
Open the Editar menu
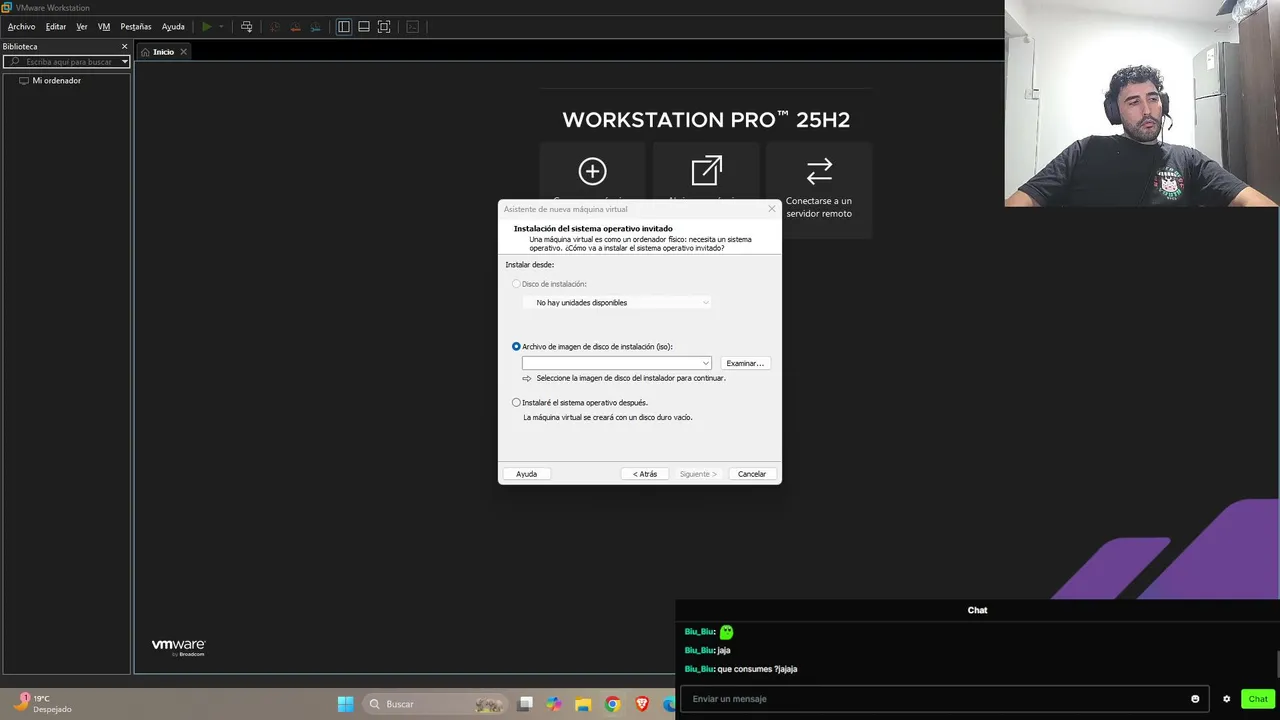click(56, 27)
